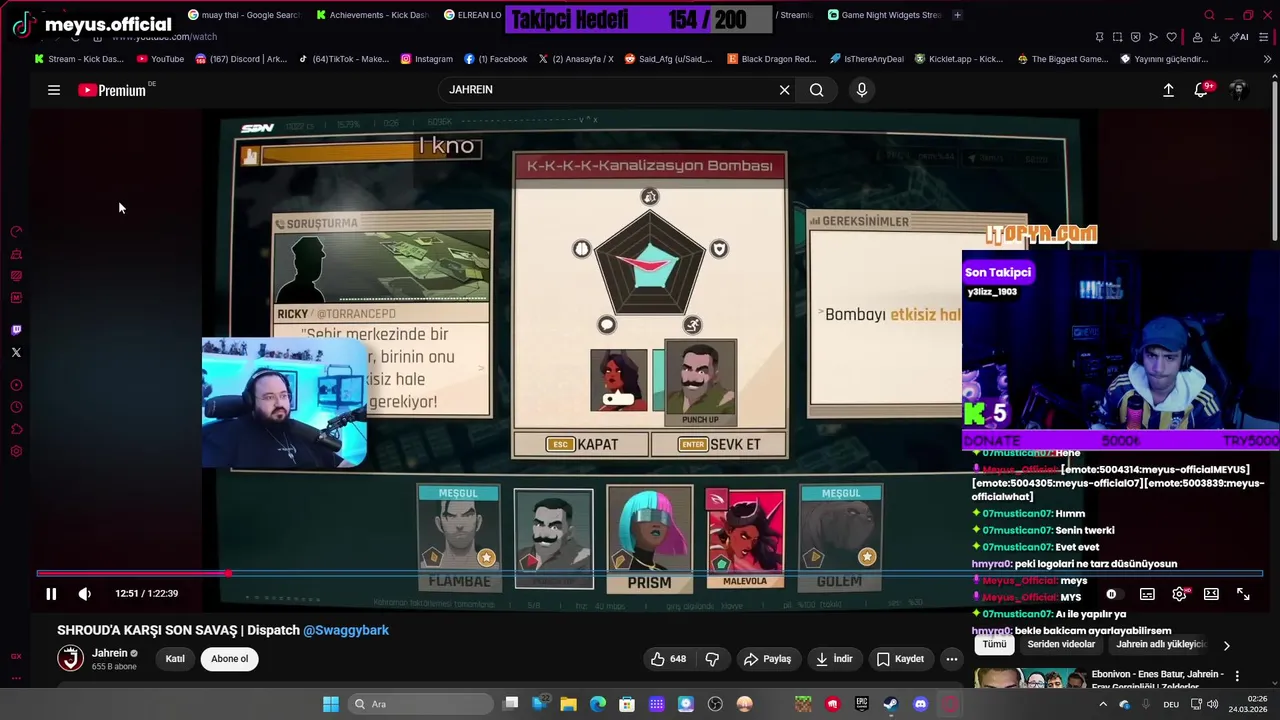
Task: Open the Jahrein channel avatar
Action: (70, 658)
